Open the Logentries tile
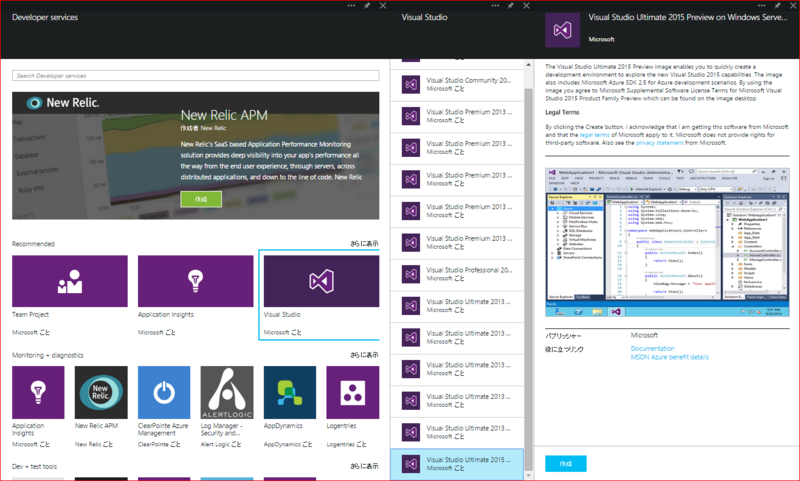800x481 pixels. click(x=353, y=392)
